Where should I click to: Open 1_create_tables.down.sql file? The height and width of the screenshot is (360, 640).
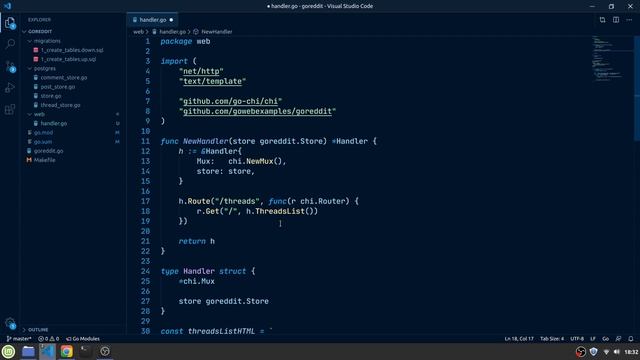(x=72, y=50)
